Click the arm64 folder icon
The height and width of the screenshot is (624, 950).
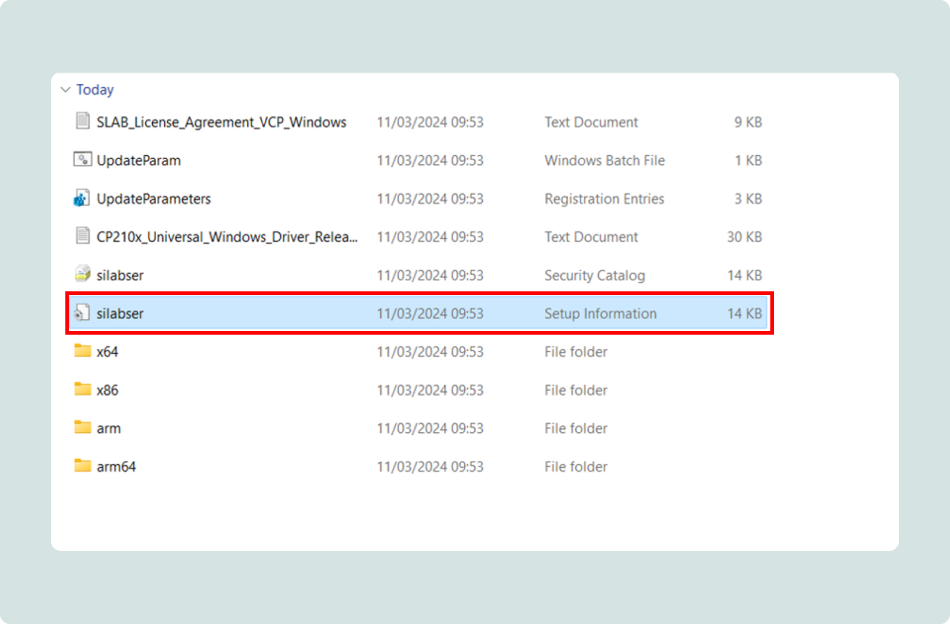[x=82, y=465]
